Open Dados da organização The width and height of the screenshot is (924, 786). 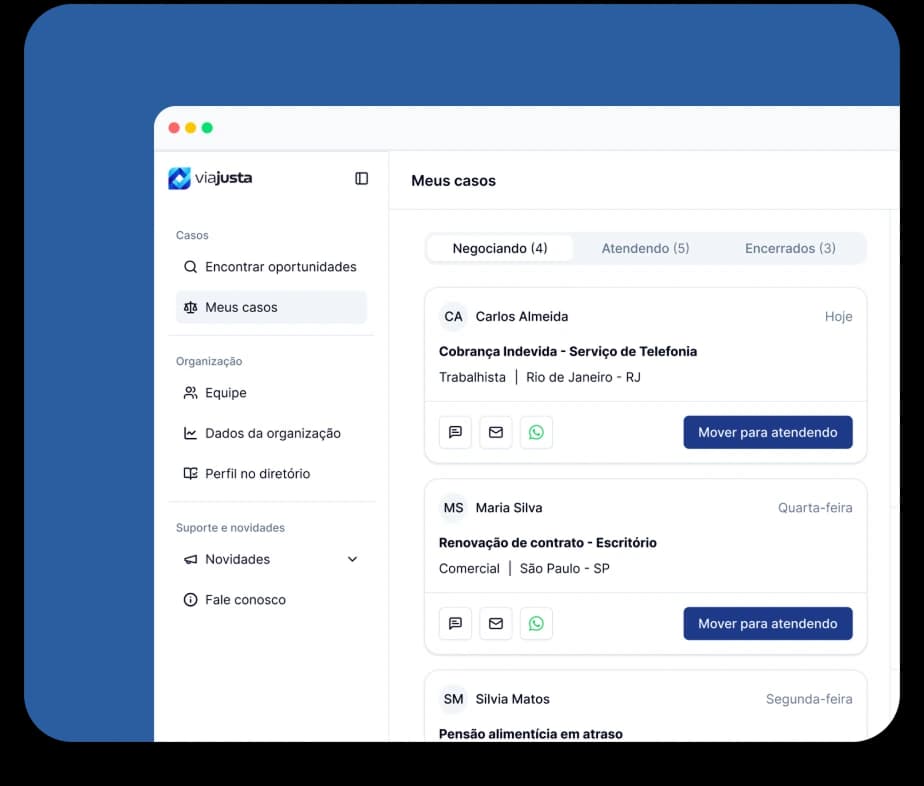271,434
